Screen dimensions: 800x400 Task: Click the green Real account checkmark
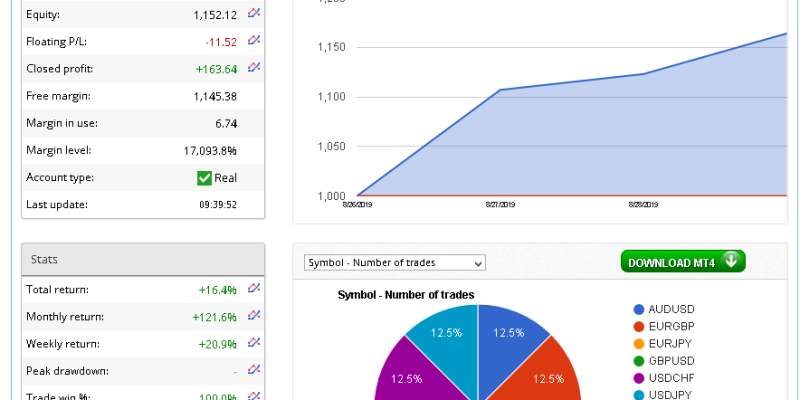(204, 178)
